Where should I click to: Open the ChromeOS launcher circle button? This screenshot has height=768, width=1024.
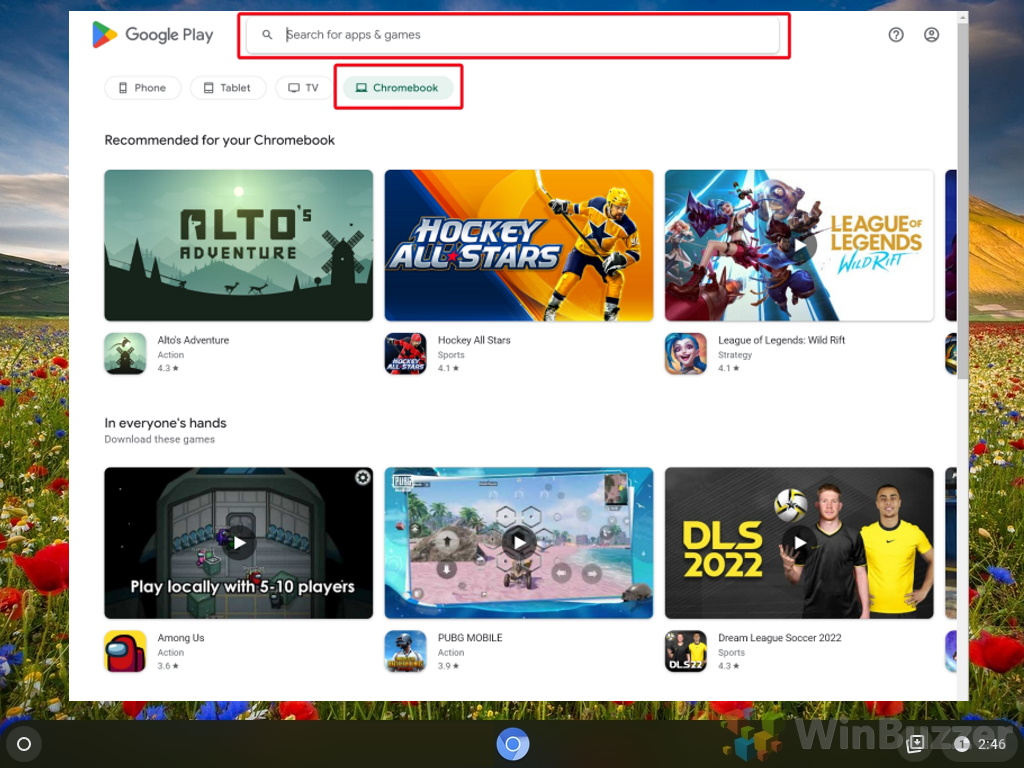24,744
